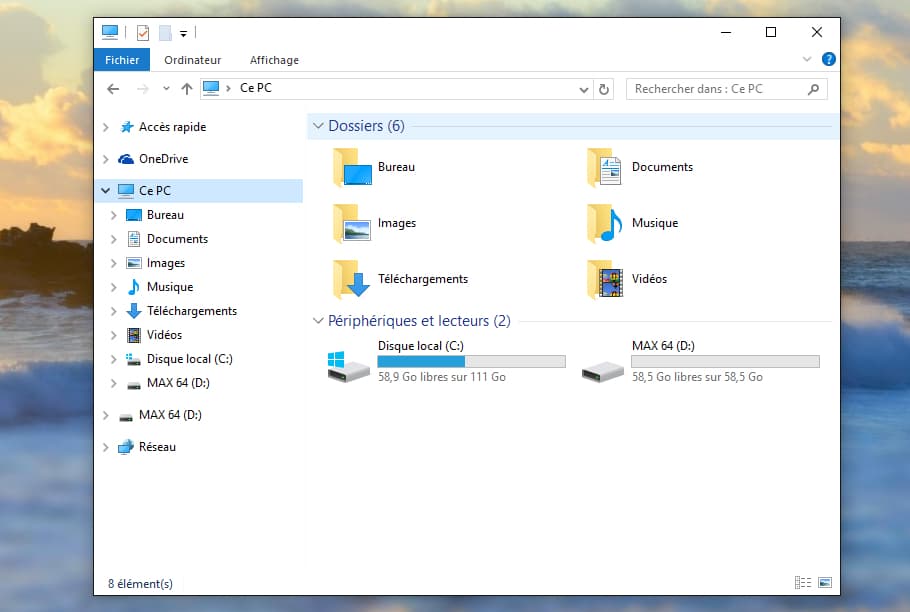The image size is (910, 612).
Task: Select Réseau in the navigation pane
Action: click(x=157, y=447)
